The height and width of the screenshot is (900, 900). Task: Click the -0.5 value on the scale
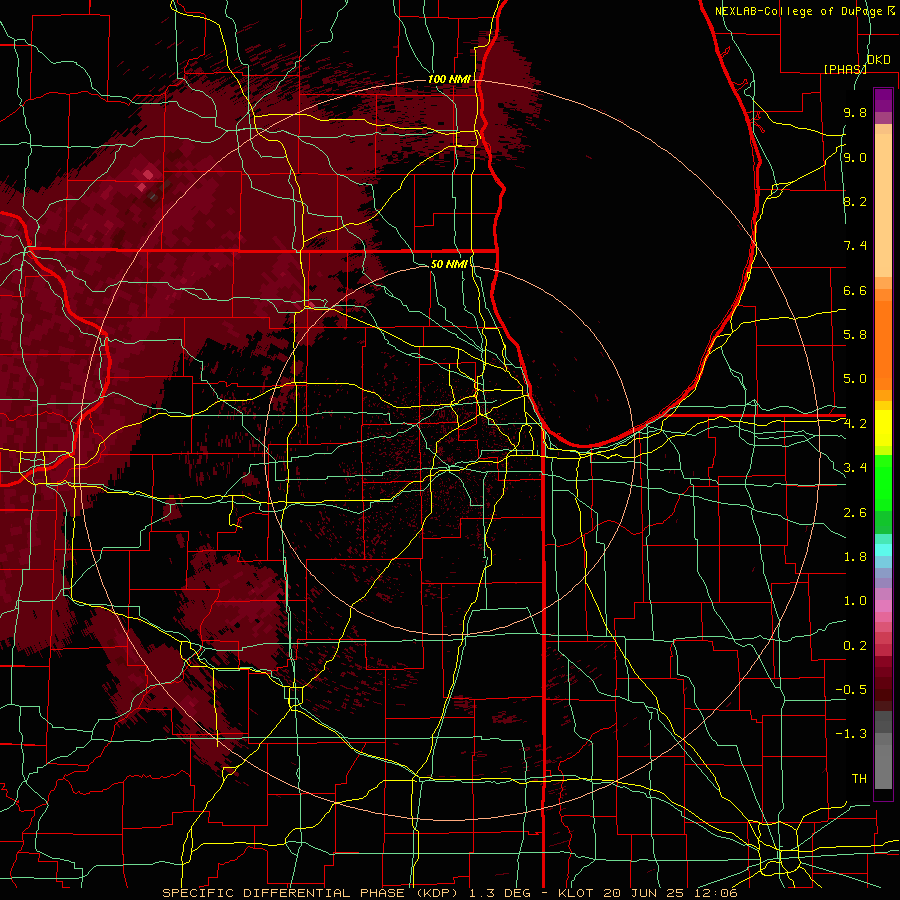coord(851,690)
